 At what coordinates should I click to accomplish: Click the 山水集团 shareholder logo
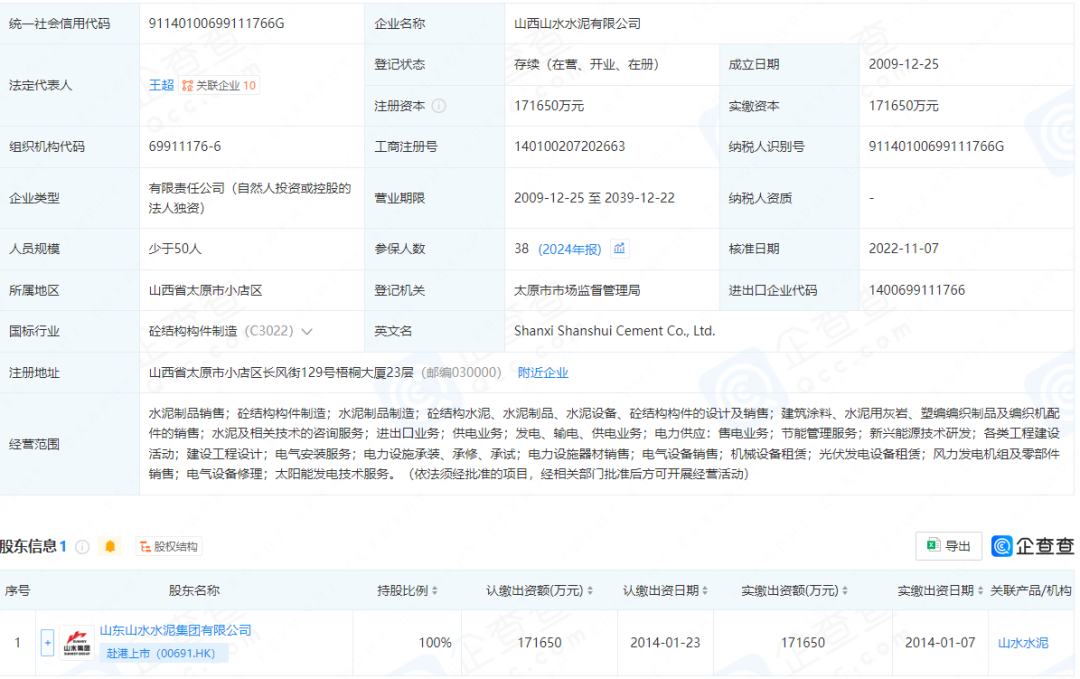[77, 642]
